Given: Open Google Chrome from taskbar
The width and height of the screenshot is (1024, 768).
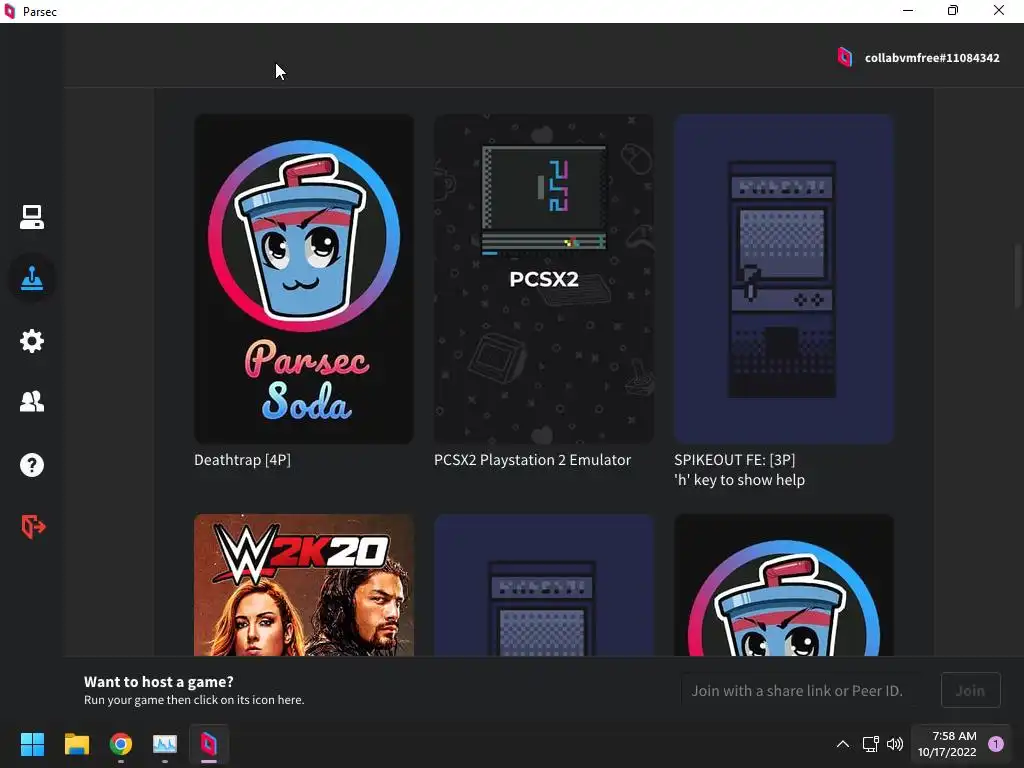Looking at the screenshot, I should tap(121, 744).
